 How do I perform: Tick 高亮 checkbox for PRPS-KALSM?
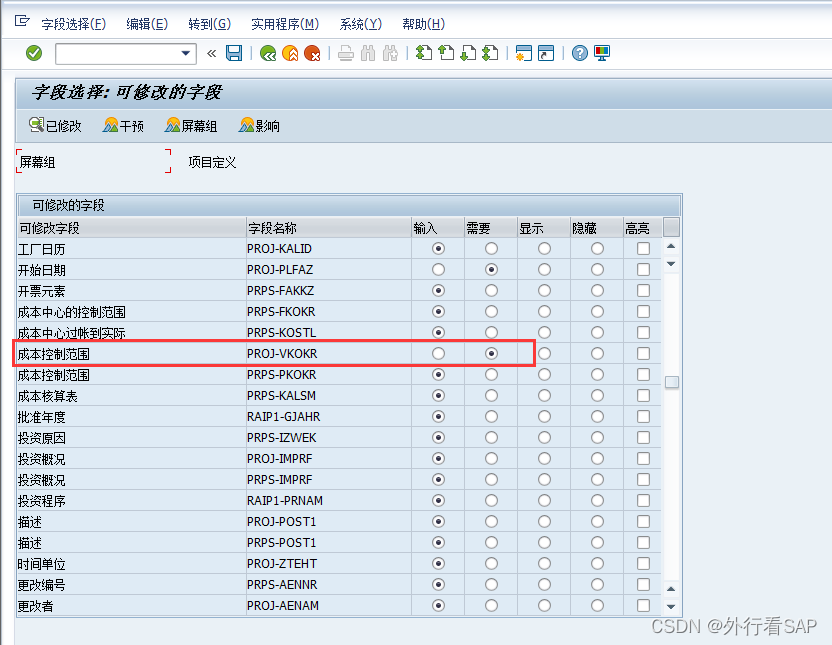click(x=643, y=395)
